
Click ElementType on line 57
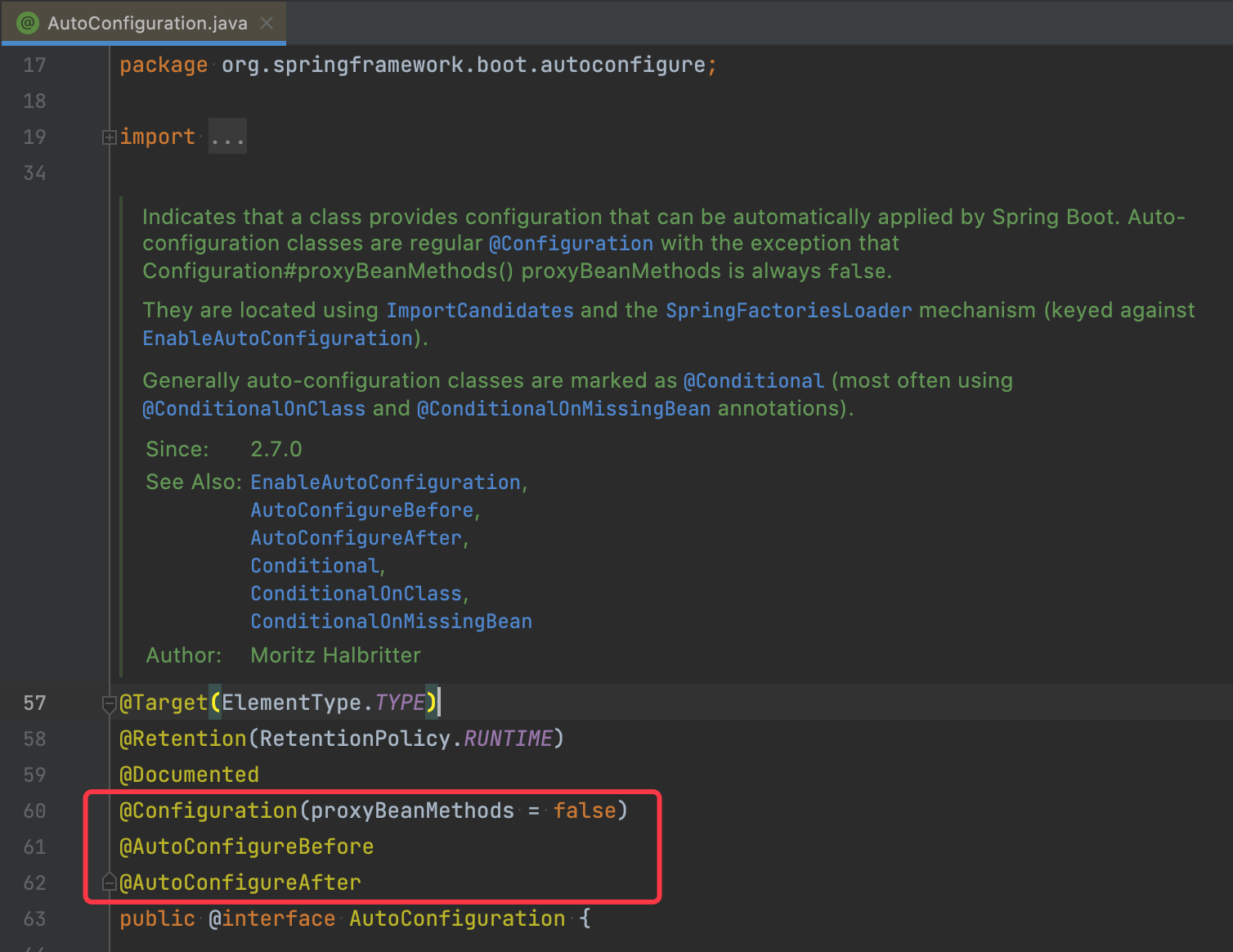(x=291, y=703)
